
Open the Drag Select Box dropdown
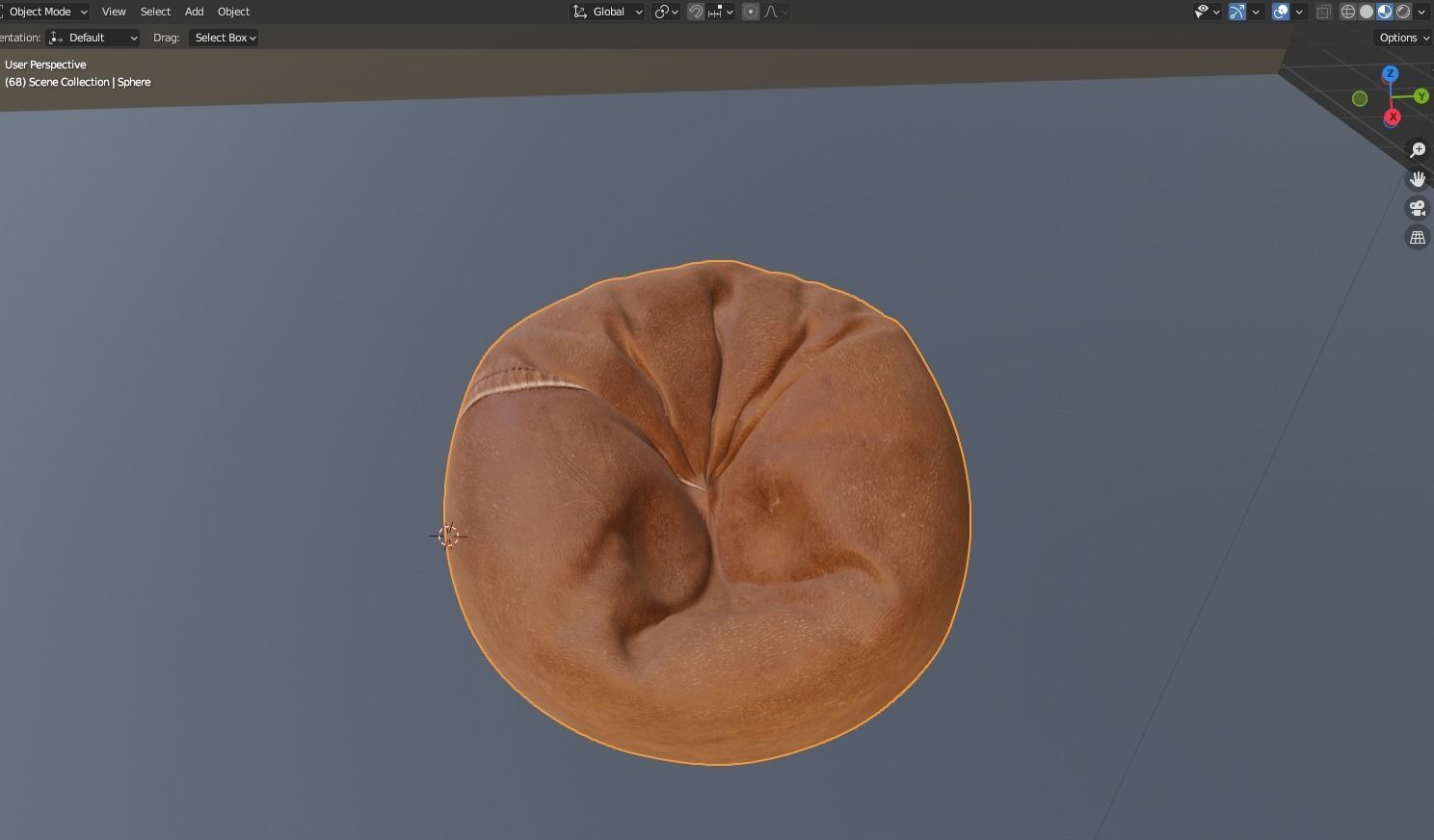coord(224,38)
